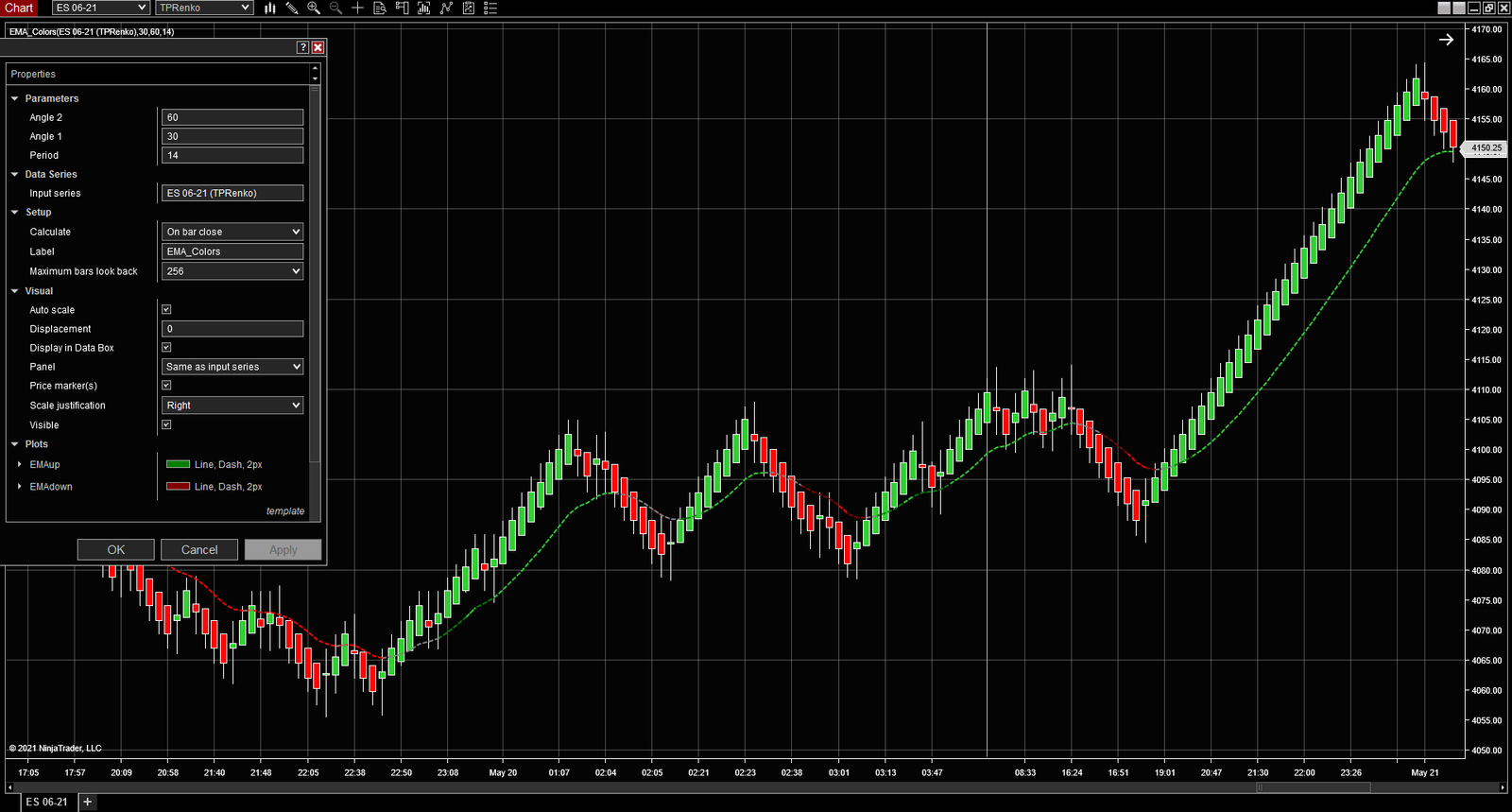
Task: Toggle the Visible checkbox
Action: (x=166, y=425)
